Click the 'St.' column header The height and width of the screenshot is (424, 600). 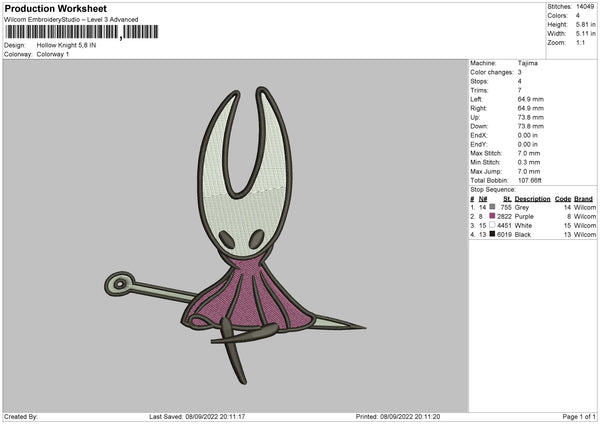(x=507, y=199)
